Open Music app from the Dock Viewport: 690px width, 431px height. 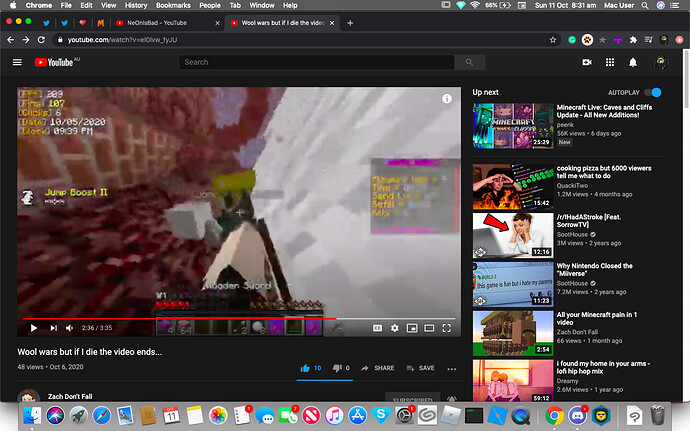(x=334, y=415)
